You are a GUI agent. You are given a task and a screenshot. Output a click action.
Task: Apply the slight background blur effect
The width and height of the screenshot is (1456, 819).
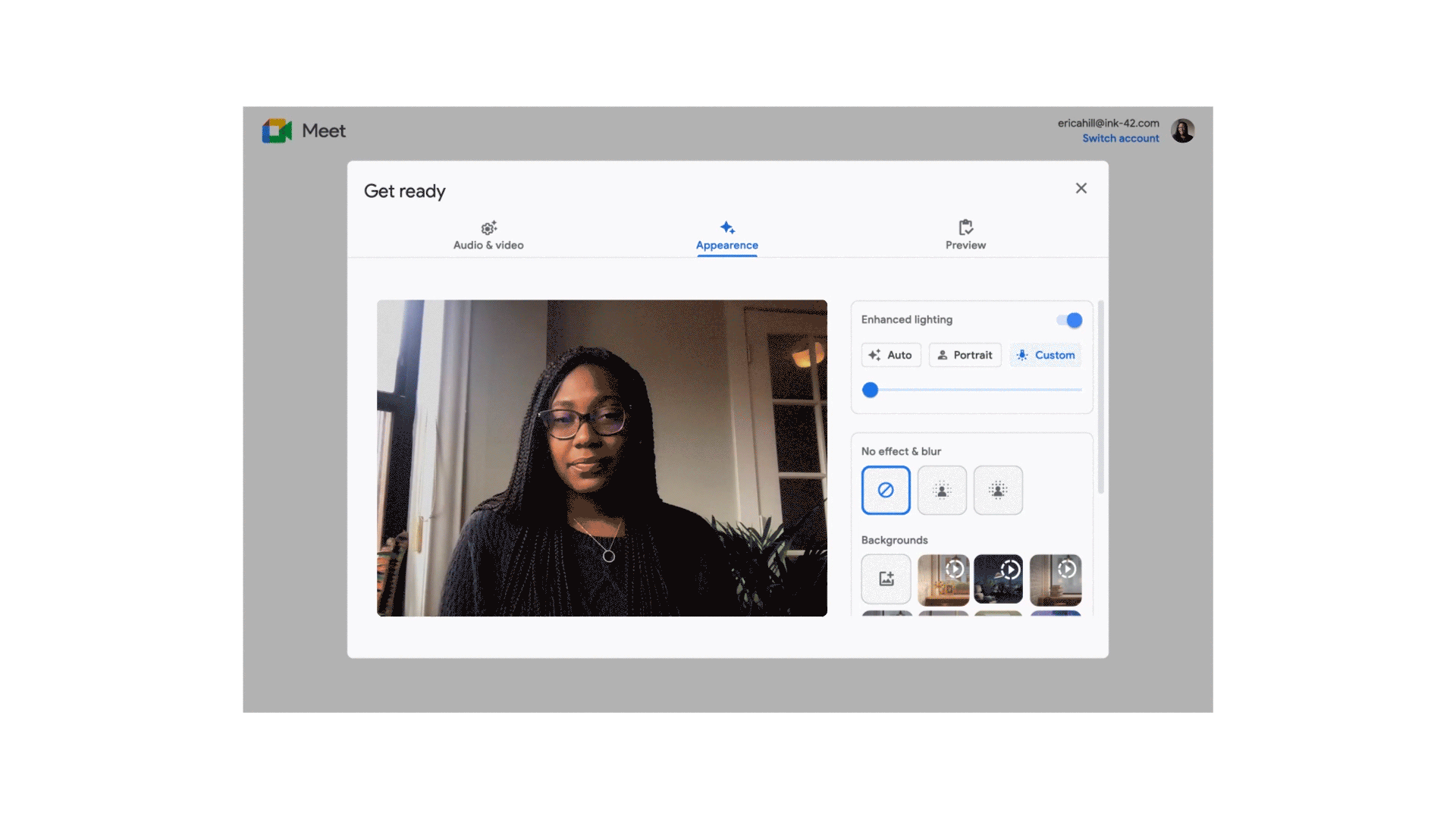(x=942, y=490)
